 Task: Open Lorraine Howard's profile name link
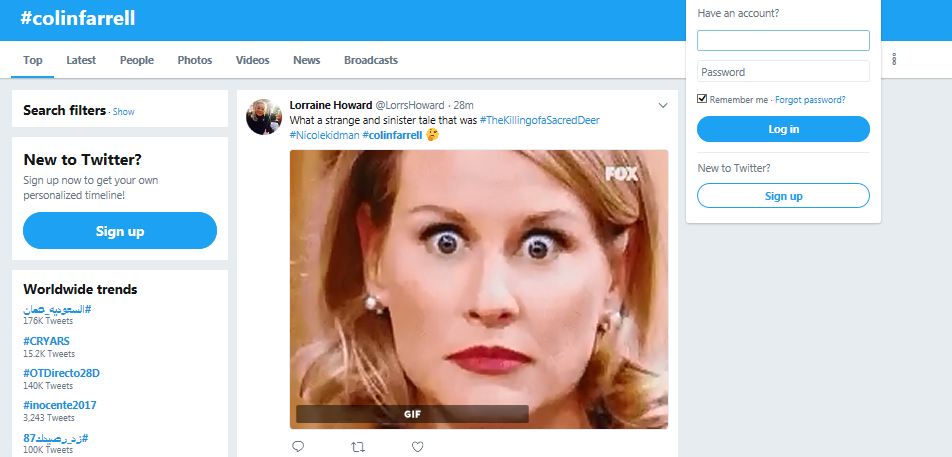click(331, 105)
